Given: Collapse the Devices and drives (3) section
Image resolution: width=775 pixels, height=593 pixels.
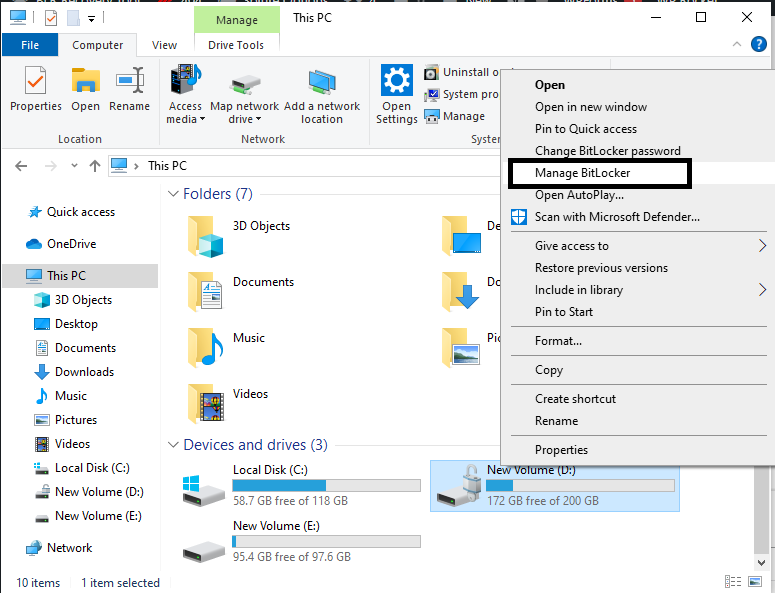Looking at the screenshot, I should point(173,445).
